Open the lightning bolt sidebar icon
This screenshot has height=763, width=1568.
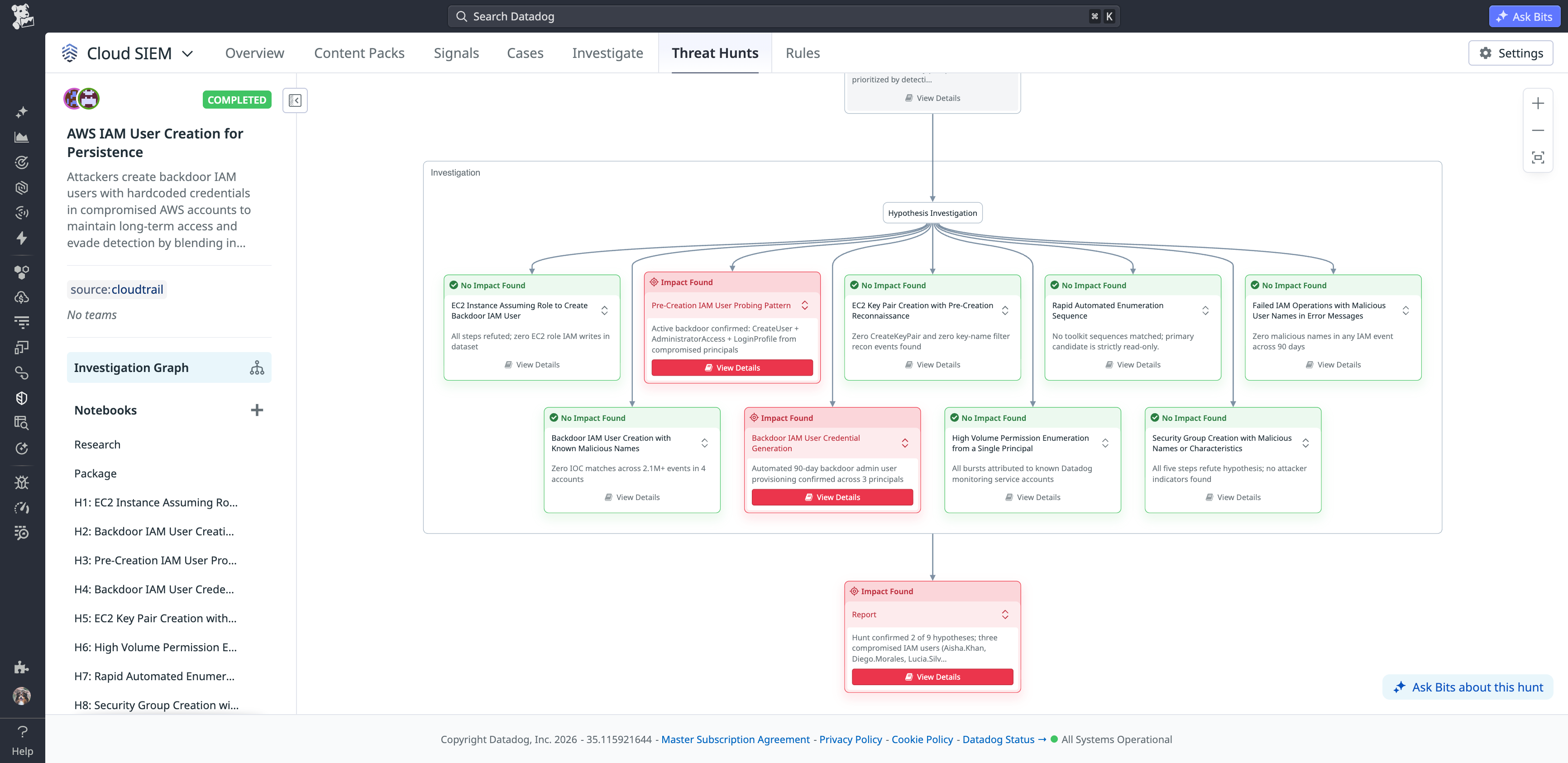coord(22,238)
